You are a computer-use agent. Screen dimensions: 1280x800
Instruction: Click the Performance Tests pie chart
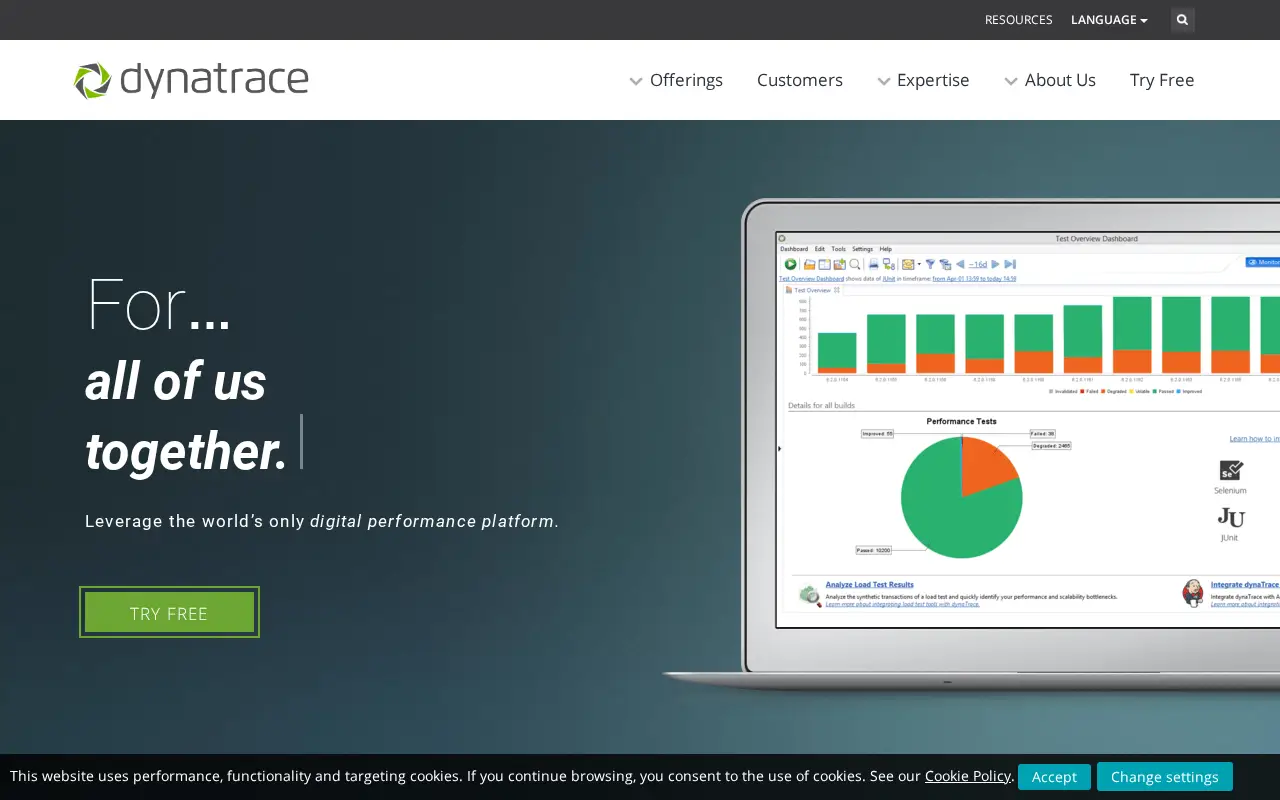961,497
